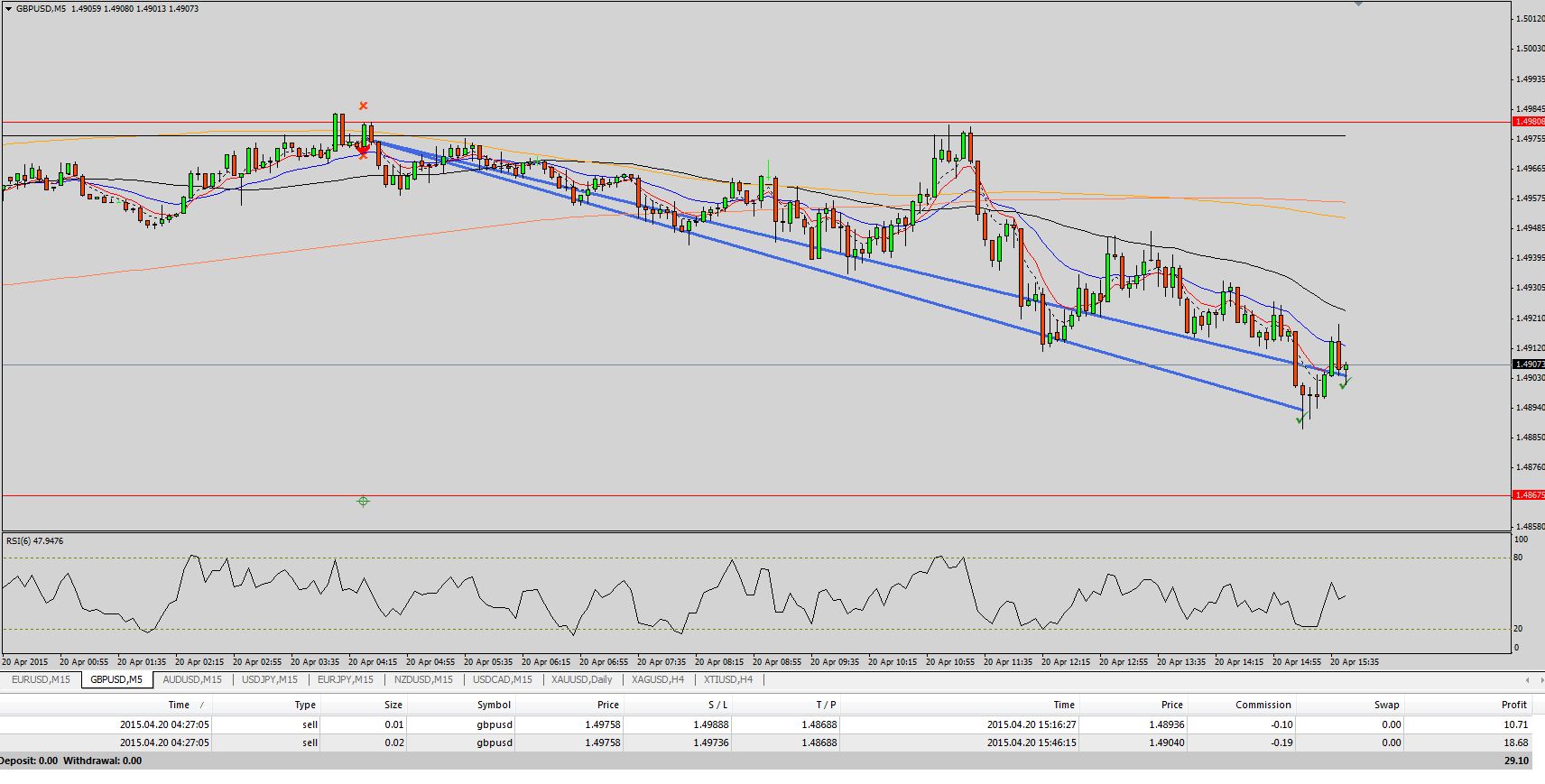1545x784 pixels.
Task: Open the EURJPY,M15 chart tab
Action: 346,679
